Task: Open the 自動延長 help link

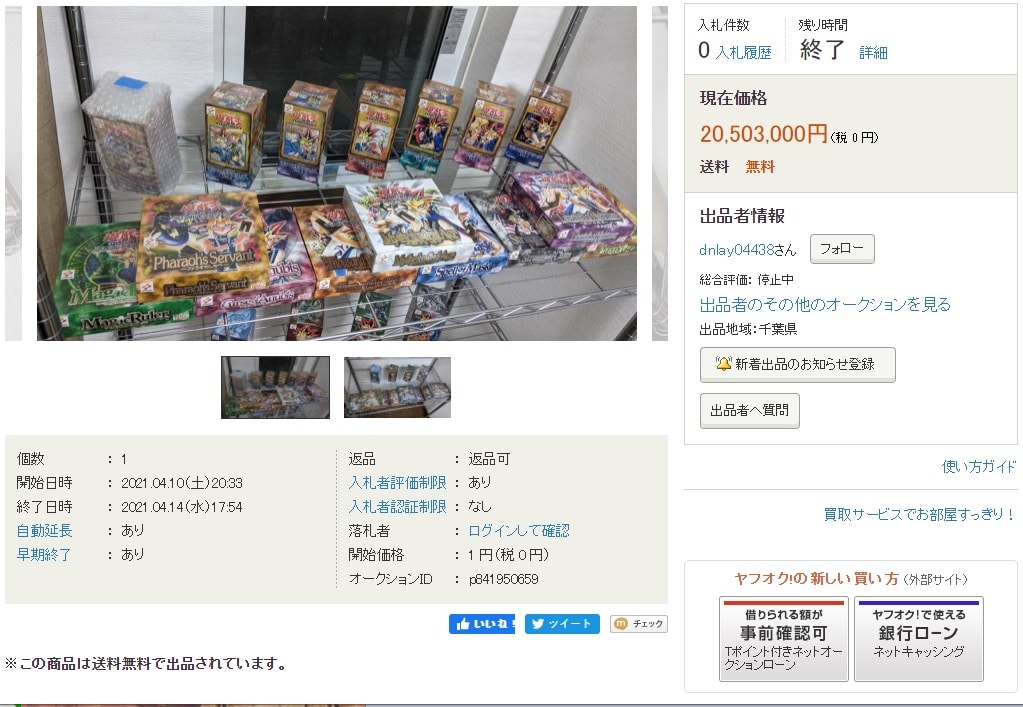Action: click(x=44, y=531)
